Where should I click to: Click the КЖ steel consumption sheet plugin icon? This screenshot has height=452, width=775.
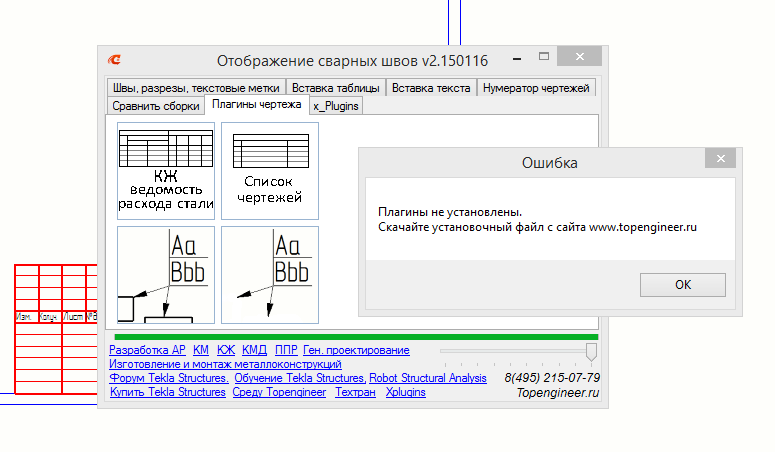[166, 170]
